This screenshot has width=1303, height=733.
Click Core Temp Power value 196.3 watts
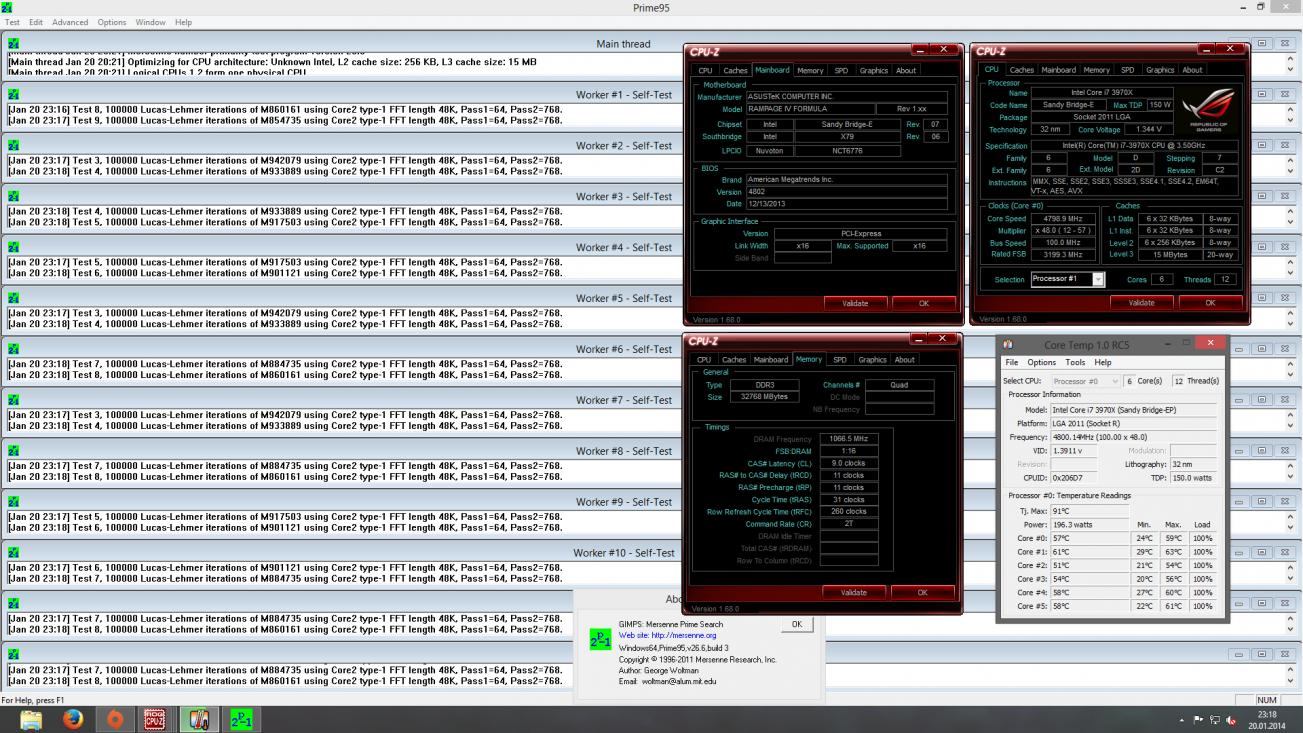pyautogui.click(x=1089, y=524)
